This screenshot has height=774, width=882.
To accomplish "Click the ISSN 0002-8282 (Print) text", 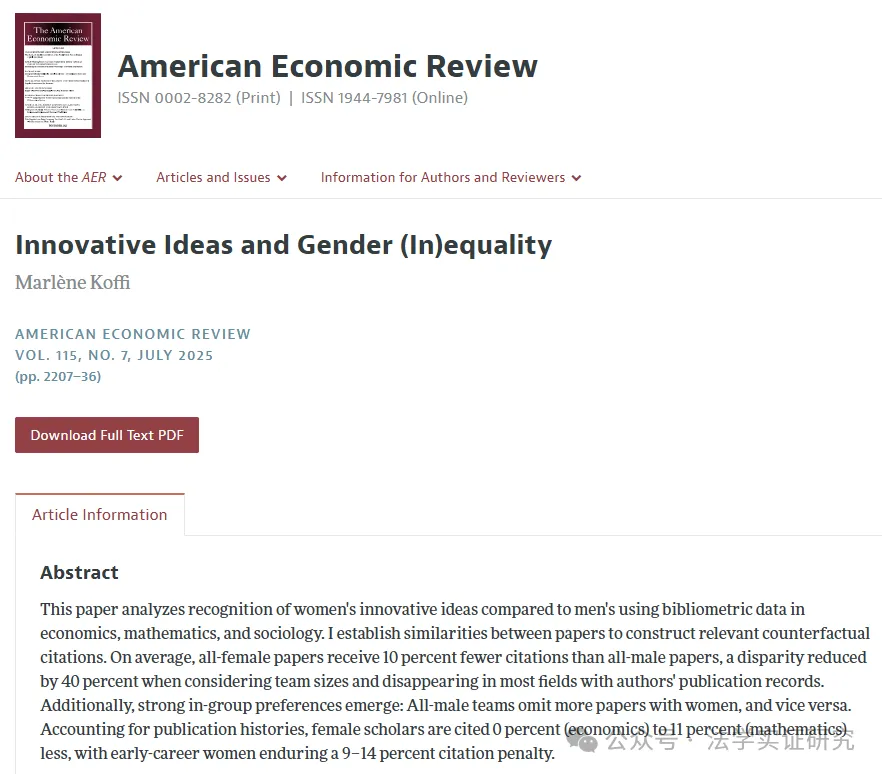I will tap(199, 98).
